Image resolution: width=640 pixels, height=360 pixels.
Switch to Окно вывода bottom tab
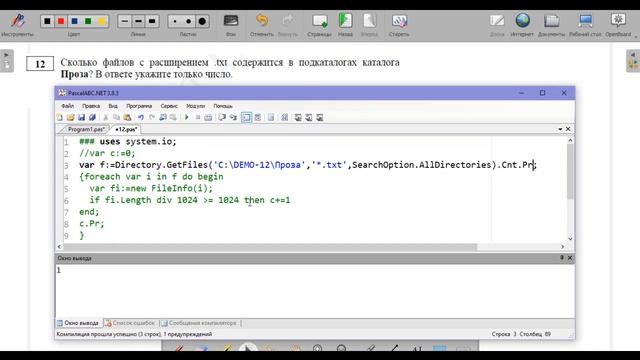(x=78, y=323)
